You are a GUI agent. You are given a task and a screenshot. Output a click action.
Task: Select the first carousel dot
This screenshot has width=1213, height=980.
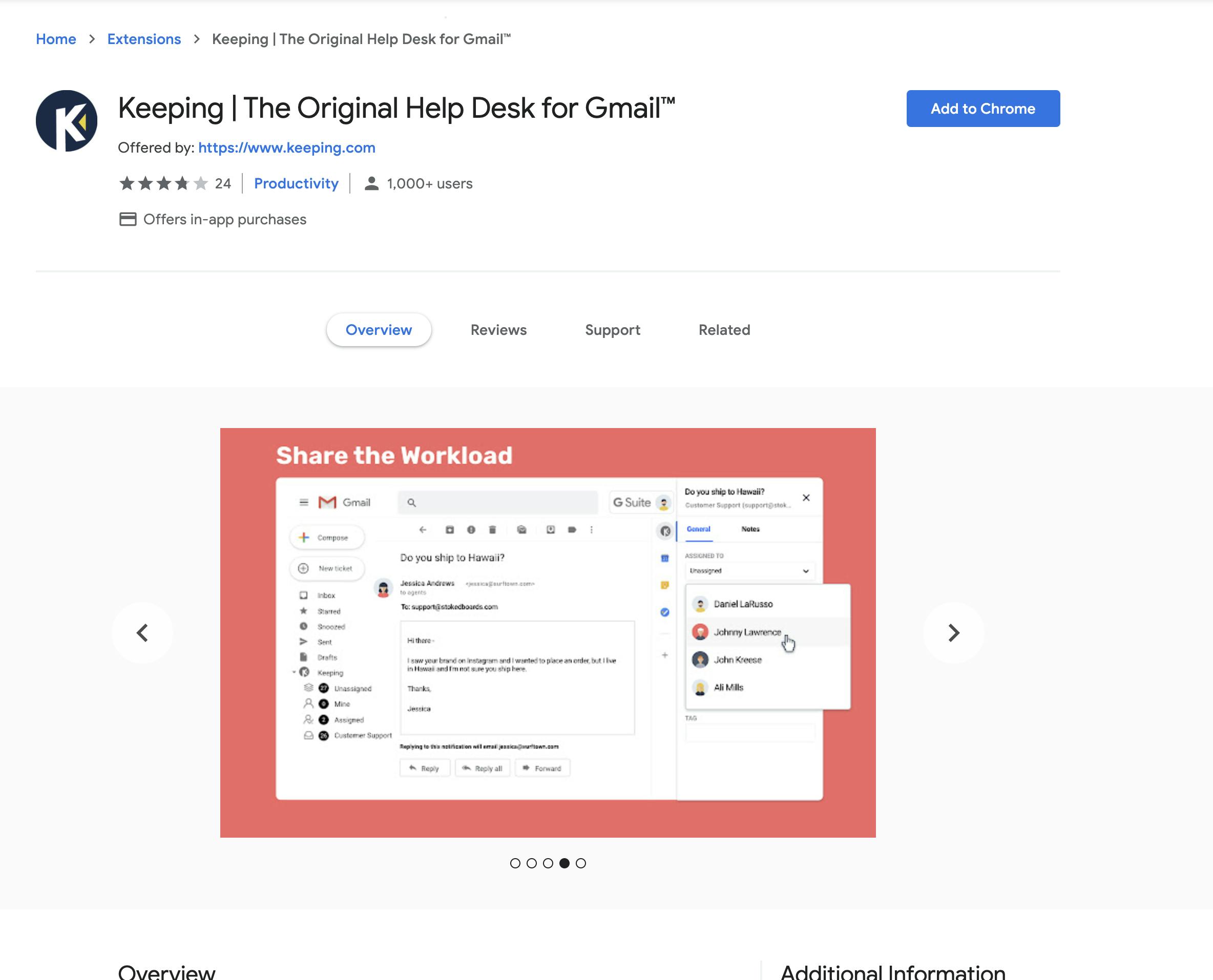(x=514, y=863)
